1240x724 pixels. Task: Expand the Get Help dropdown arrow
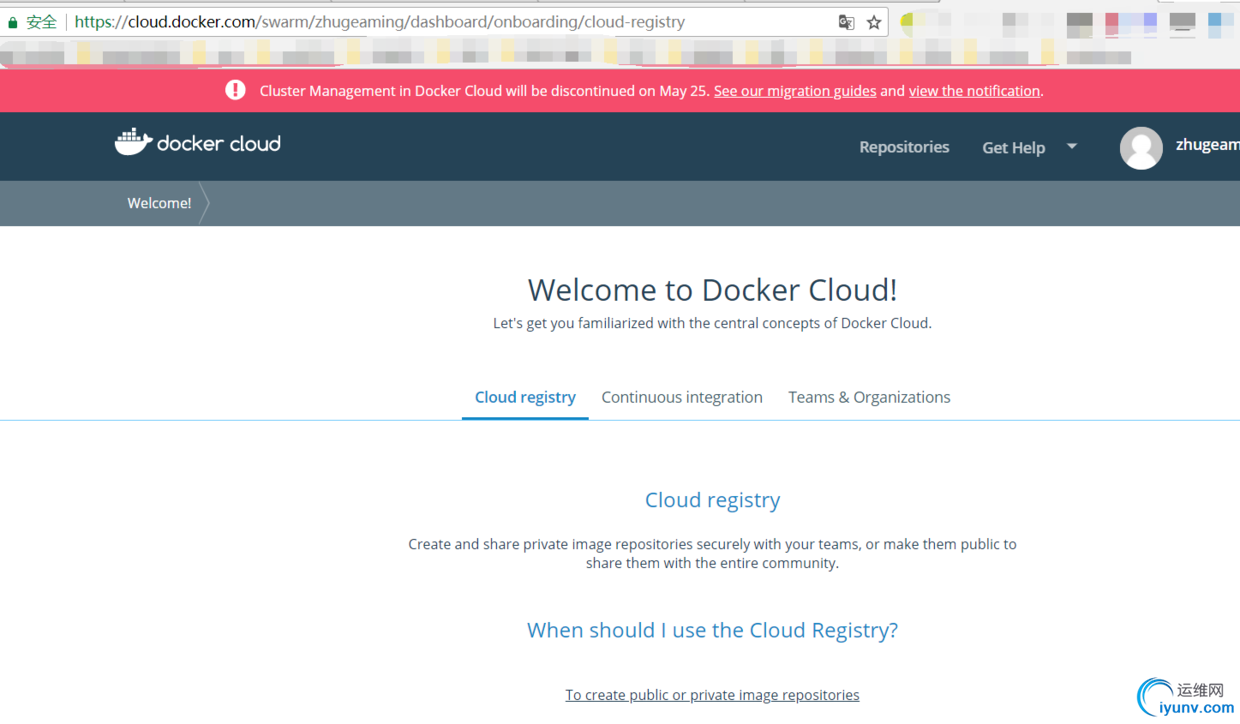[x=1072, y=146]
